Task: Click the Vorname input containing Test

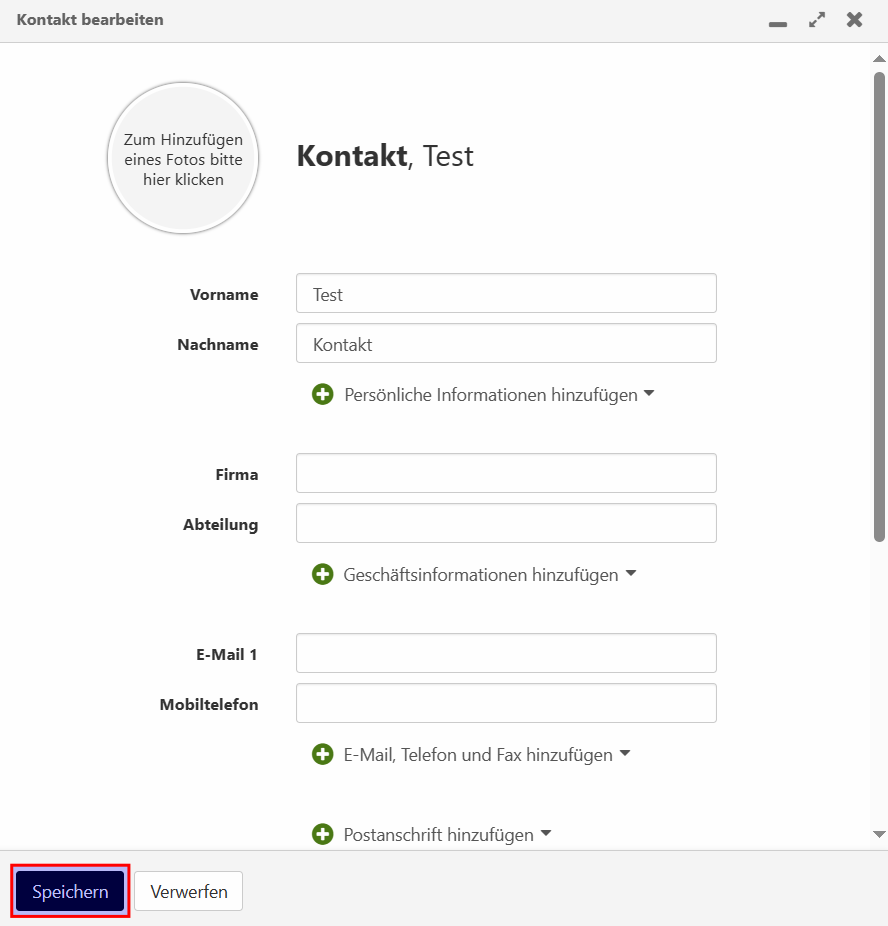Action: [x=505, y=293]
